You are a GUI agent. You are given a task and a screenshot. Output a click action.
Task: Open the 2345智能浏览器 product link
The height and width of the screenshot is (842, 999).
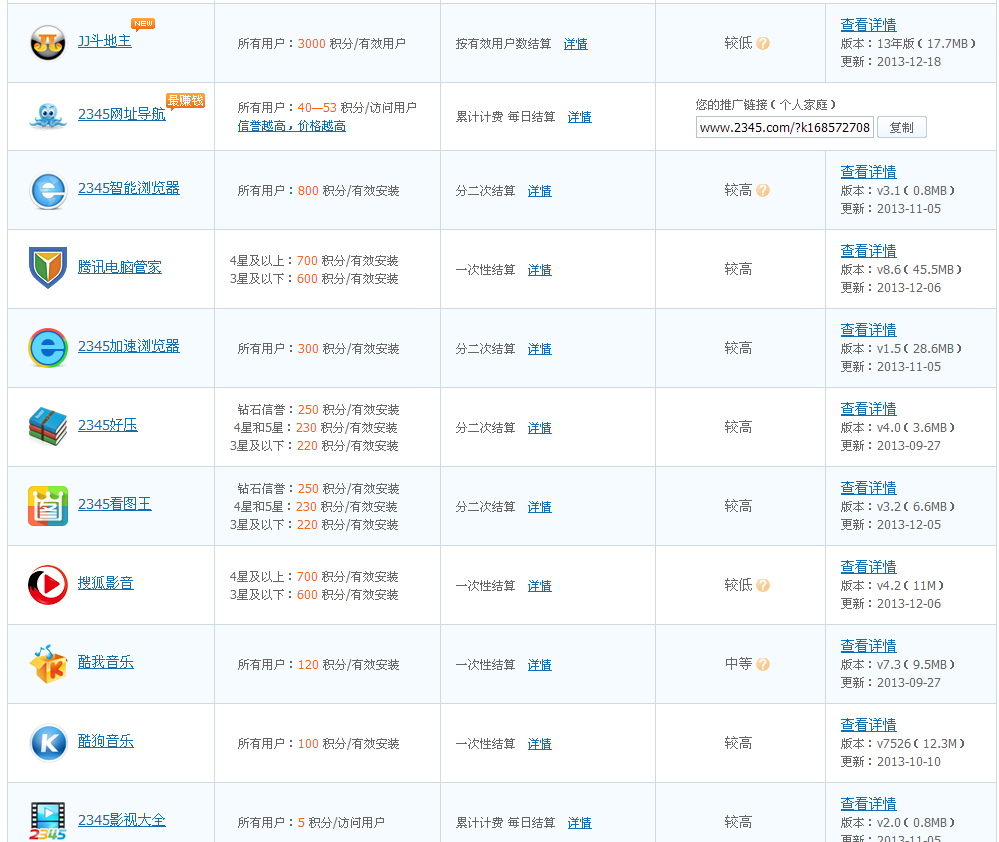[x=129, y=188]
